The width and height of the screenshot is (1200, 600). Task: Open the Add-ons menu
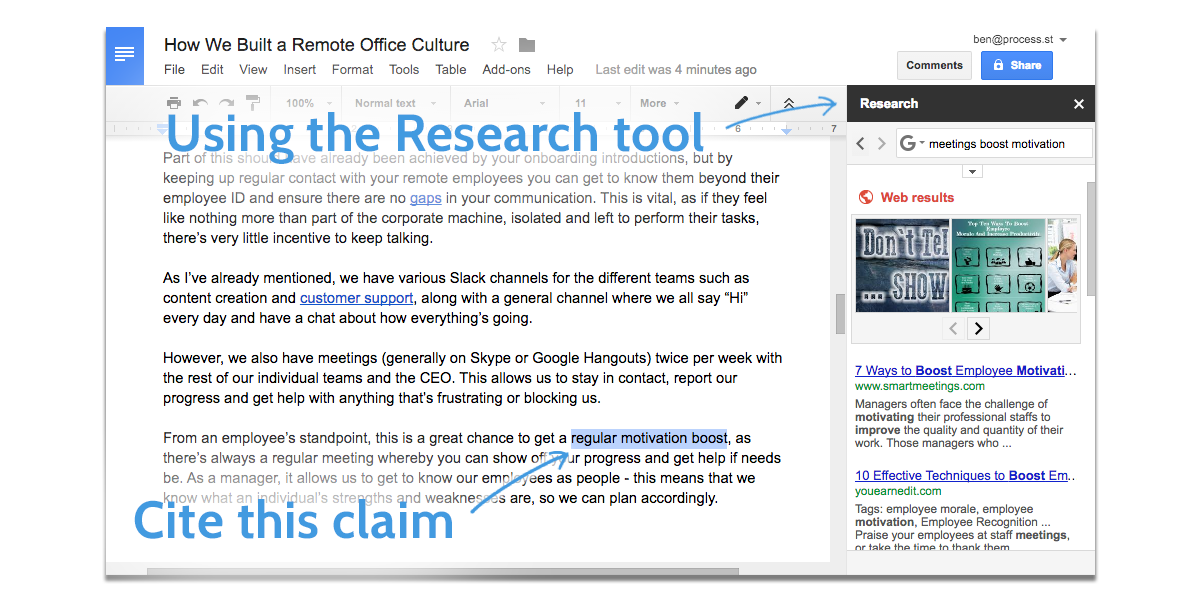point(506,70)
